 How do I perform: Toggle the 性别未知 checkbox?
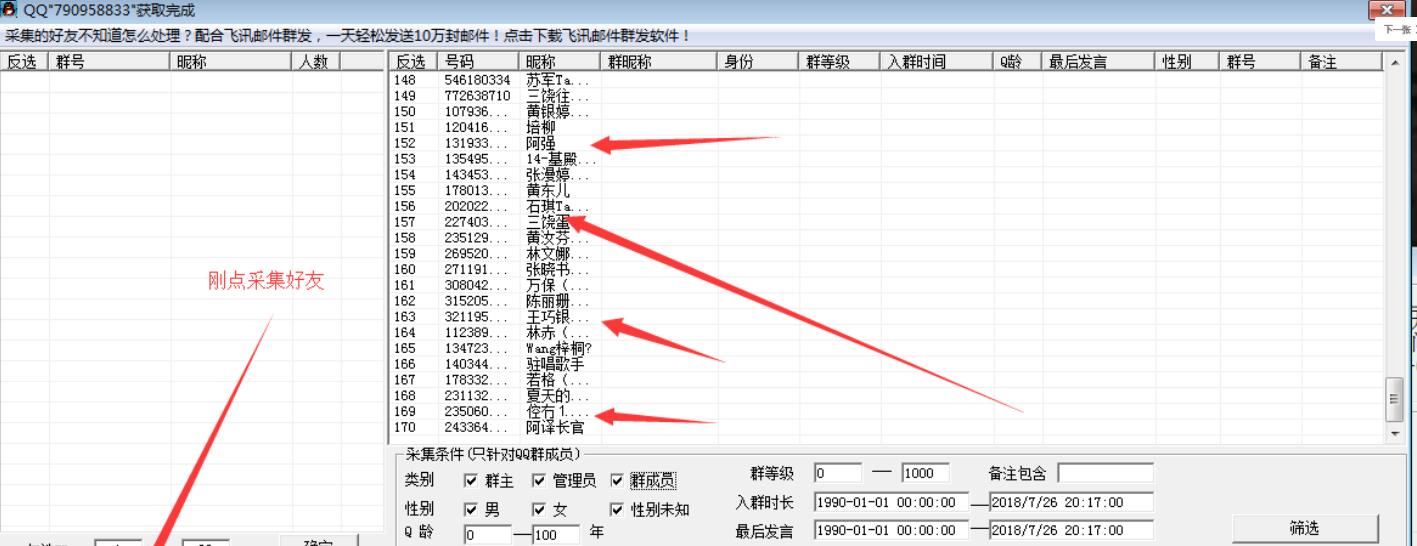click(617, 509)
